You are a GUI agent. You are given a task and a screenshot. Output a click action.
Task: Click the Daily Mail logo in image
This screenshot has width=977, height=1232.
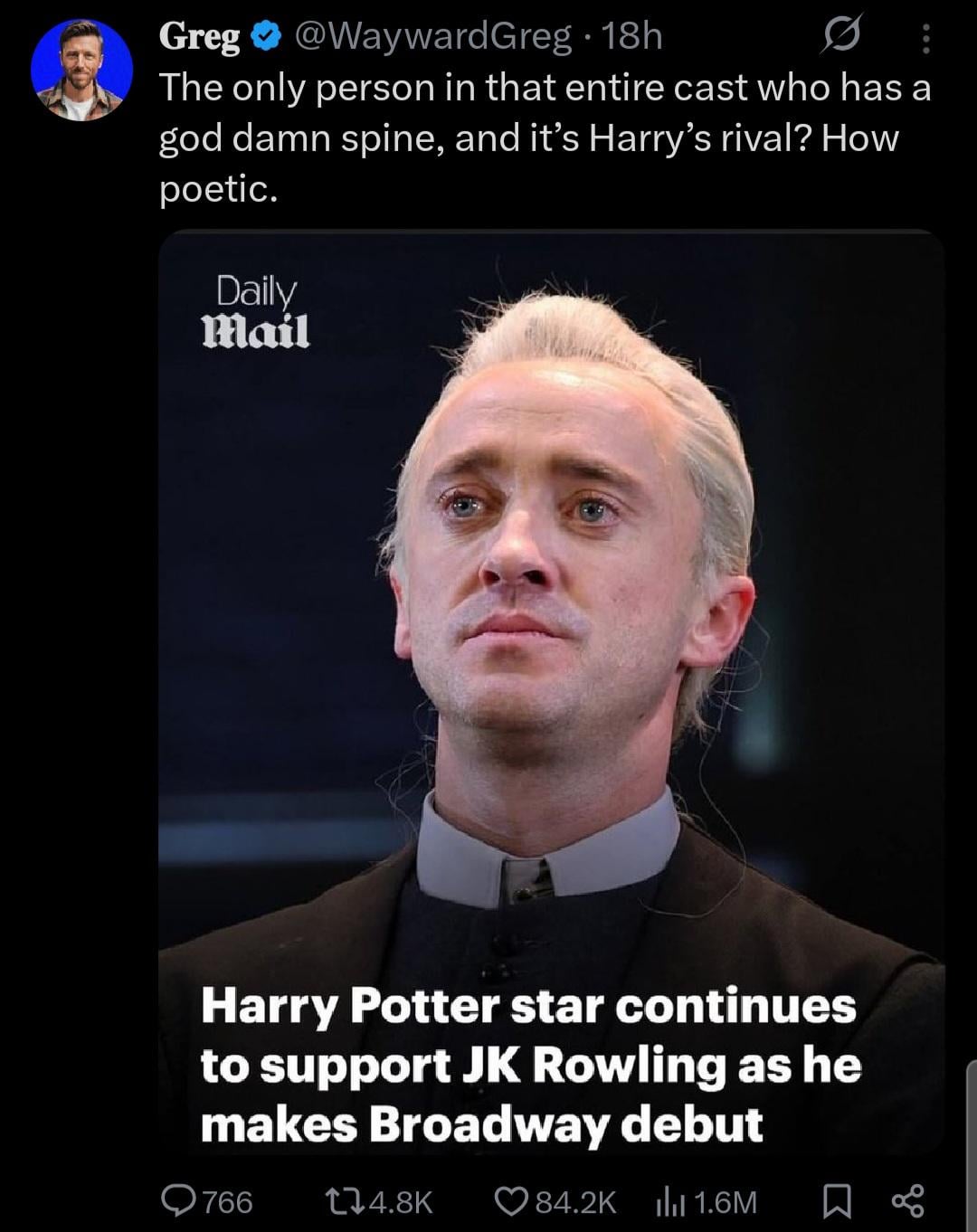[x=256, y=312]
